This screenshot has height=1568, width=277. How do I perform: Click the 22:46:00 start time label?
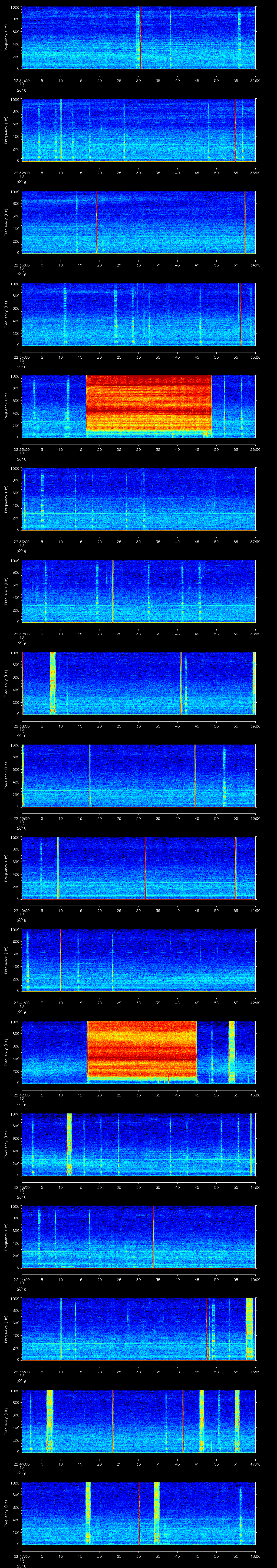coord(22,1464)
